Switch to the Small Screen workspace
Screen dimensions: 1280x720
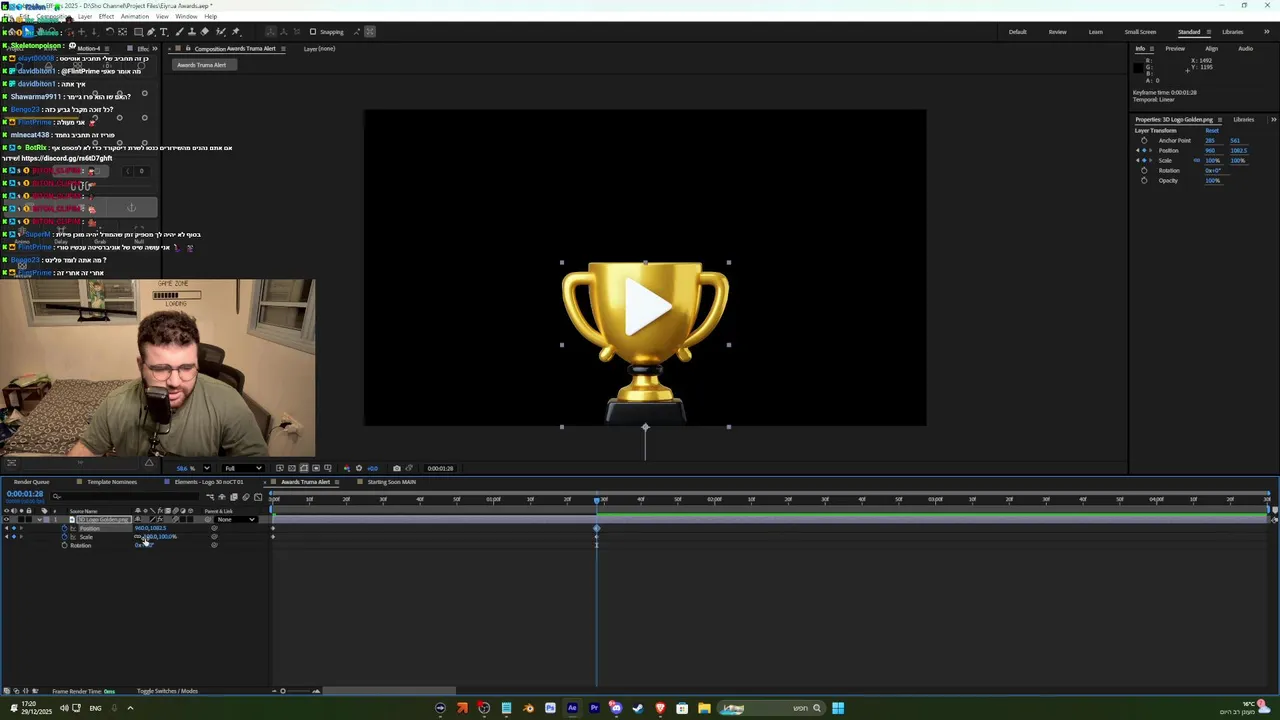pyautogui.click(x=1140, y=32)
